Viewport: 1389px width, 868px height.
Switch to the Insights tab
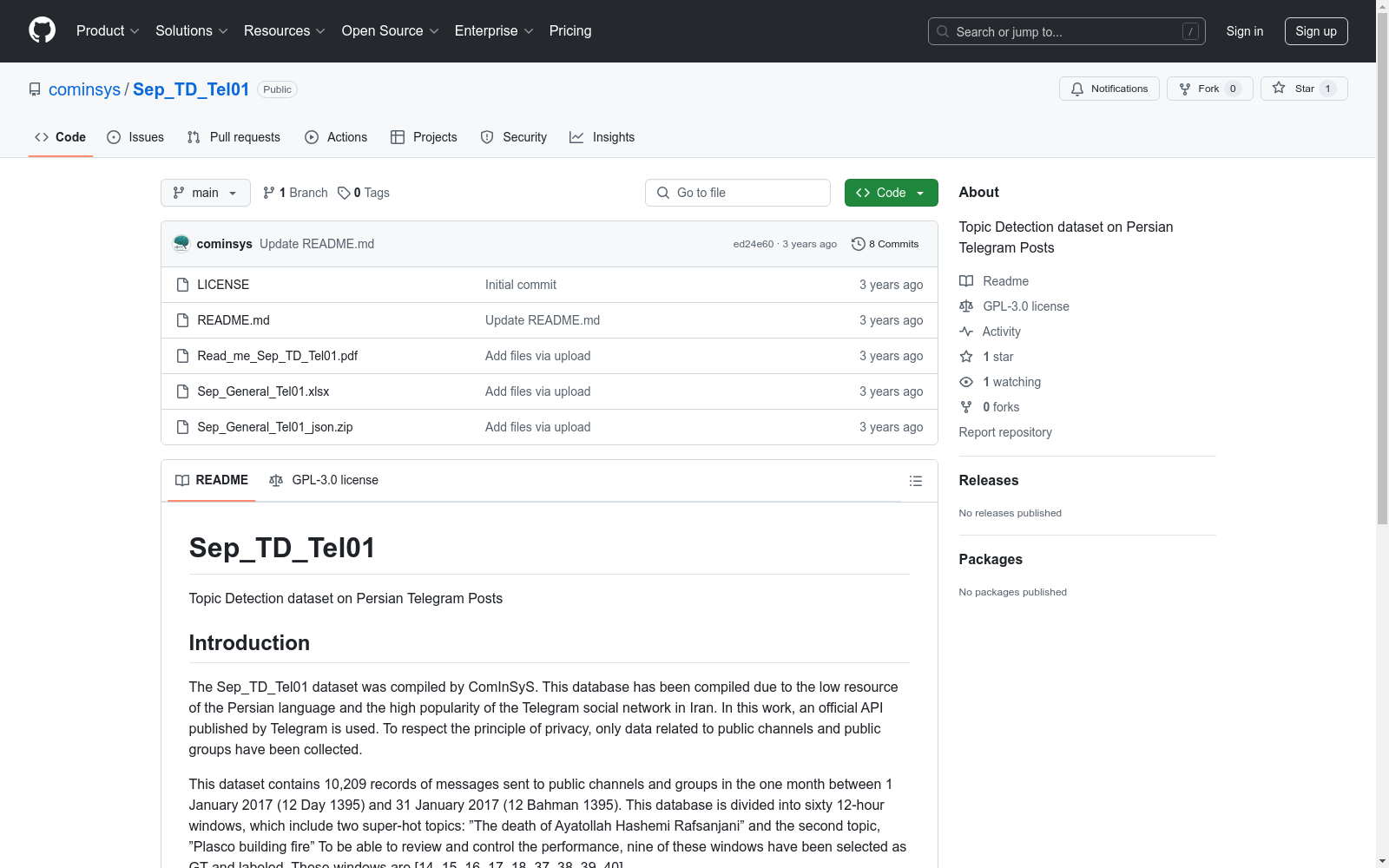point(602,137)
